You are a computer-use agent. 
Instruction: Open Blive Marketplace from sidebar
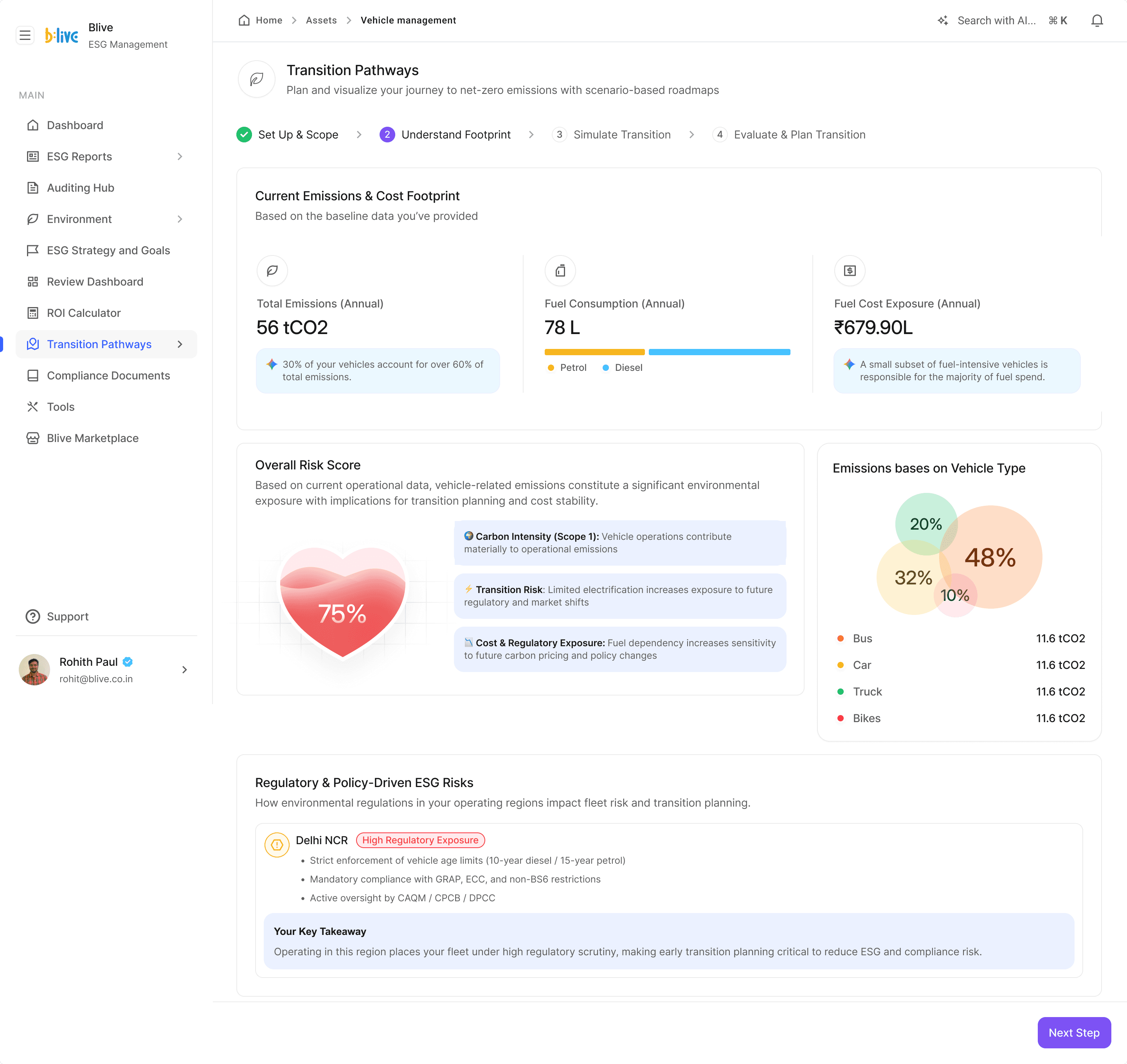click(x=92, y=438)
